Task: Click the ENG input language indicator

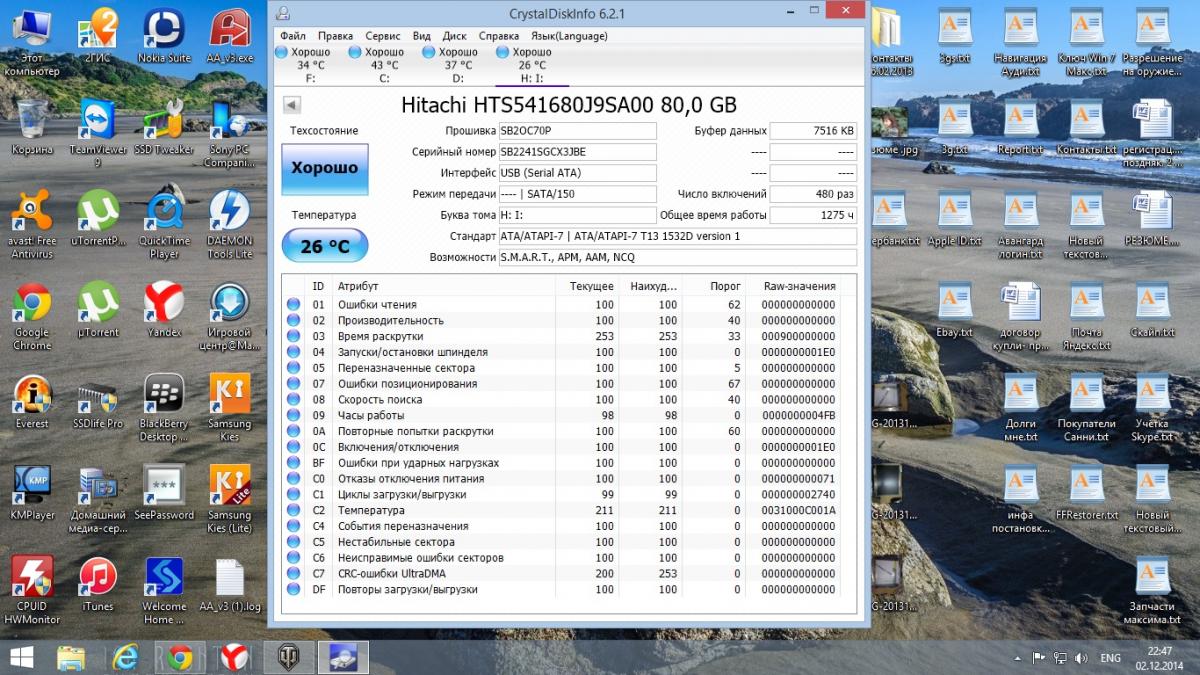Action: coord(1111,658)
